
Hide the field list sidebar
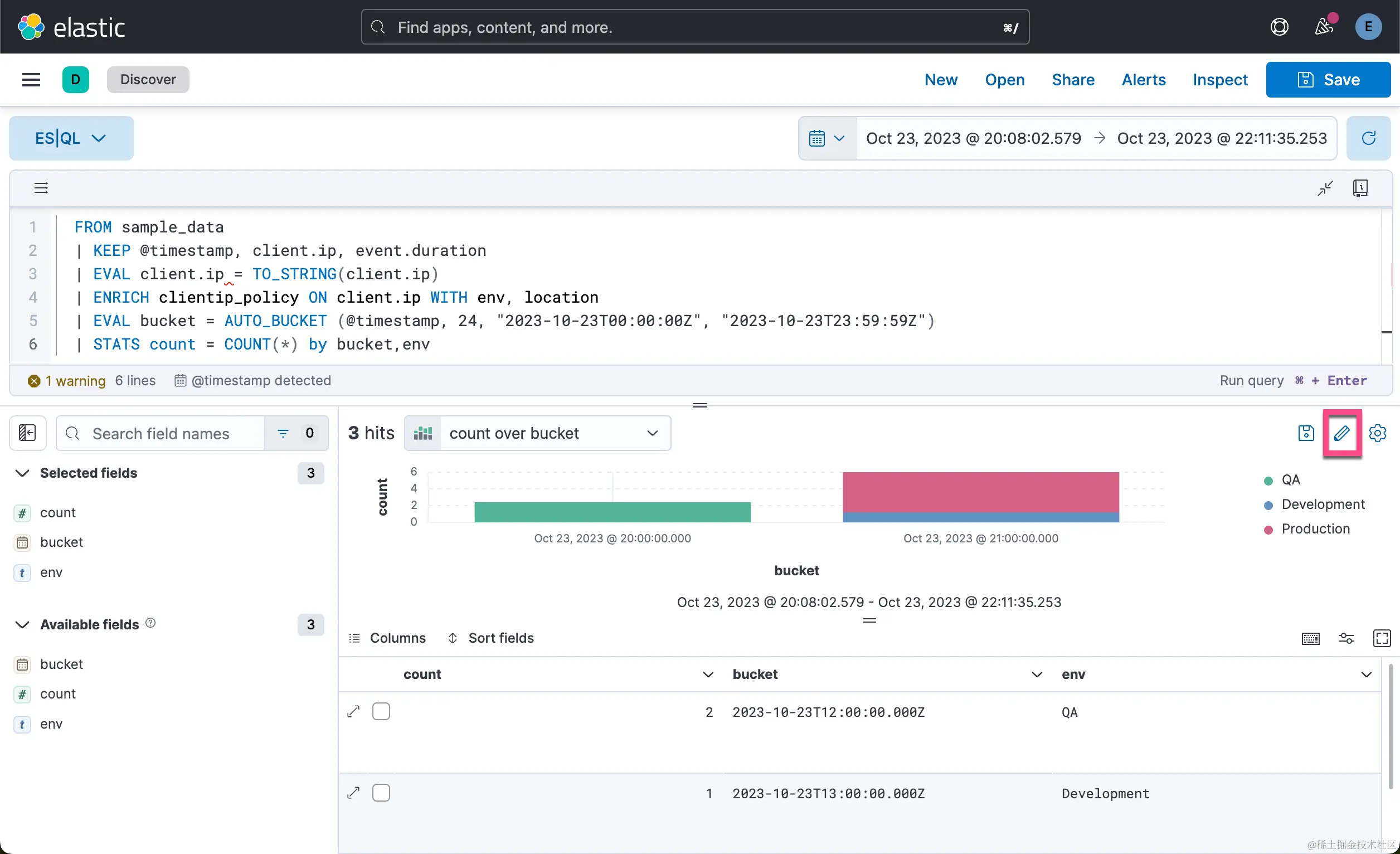[27, 433]
